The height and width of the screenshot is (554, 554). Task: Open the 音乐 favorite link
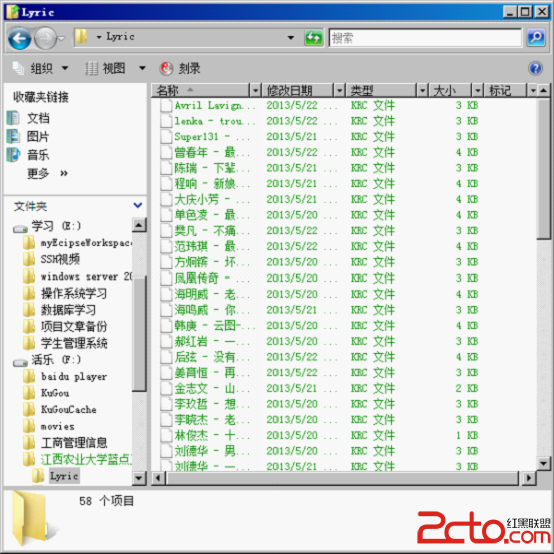click(28, 155)
